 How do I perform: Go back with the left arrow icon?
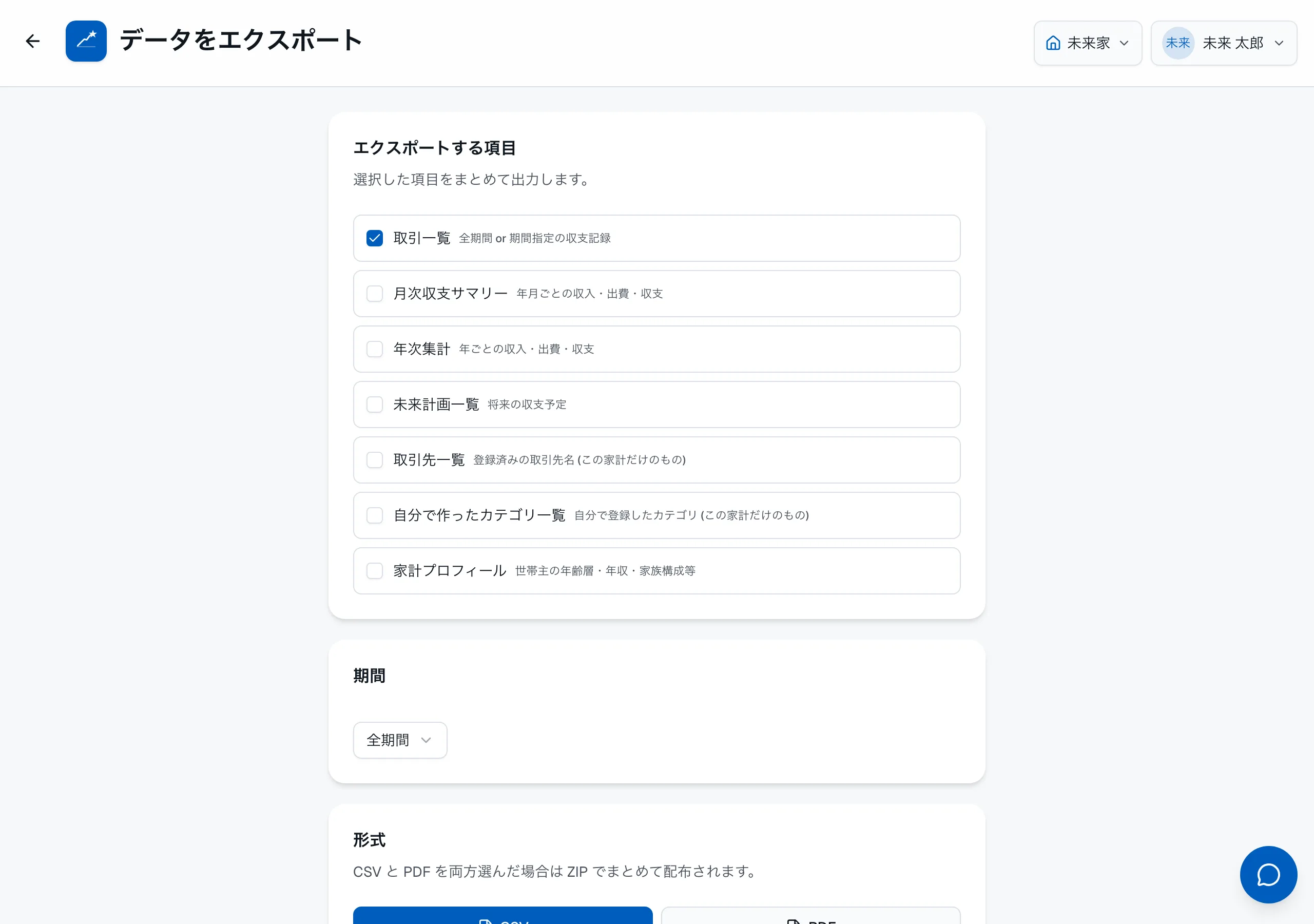coord(33,41)
